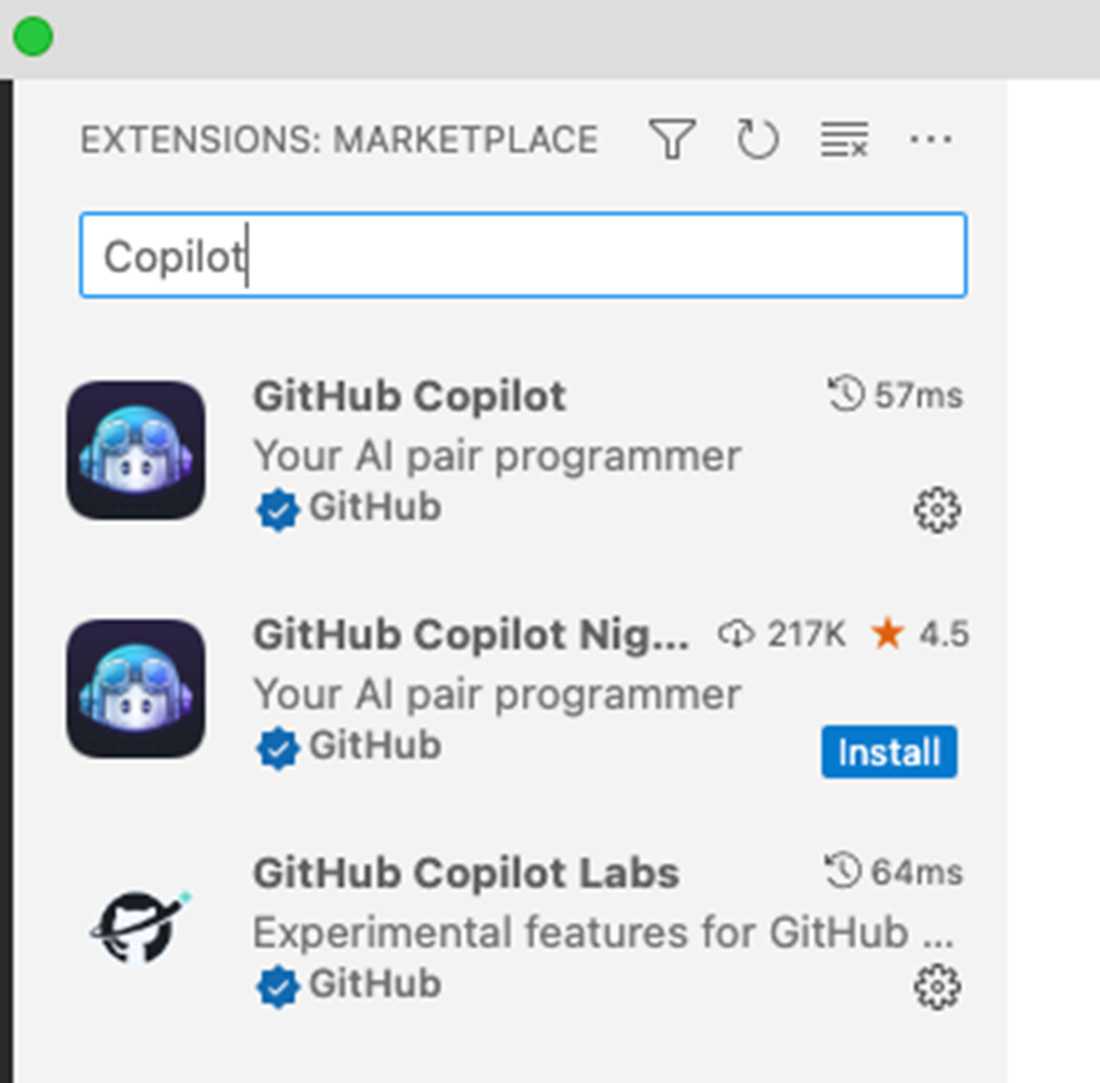The image size is (1100, 1083).
Task: Click the 4.5 star rating
Action: click(920, 634)
